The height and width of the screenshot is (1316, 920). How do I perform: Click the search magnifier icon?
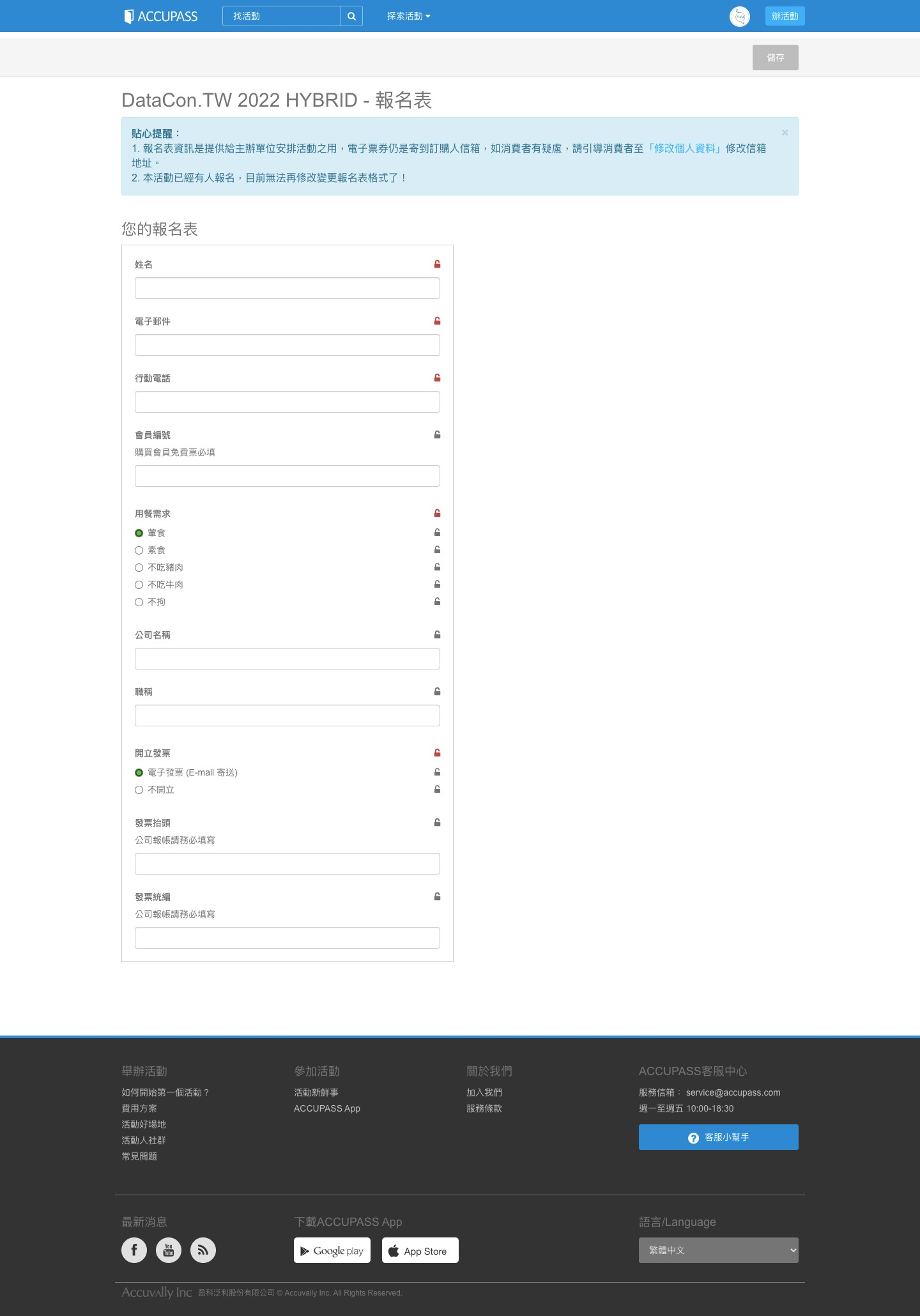pyautogui.click(x=351, y=16)
